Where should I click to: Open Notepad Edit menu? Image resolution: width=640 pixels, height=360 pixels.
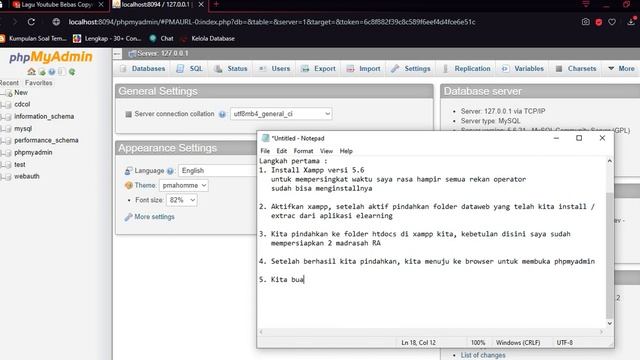click(282, 151)
